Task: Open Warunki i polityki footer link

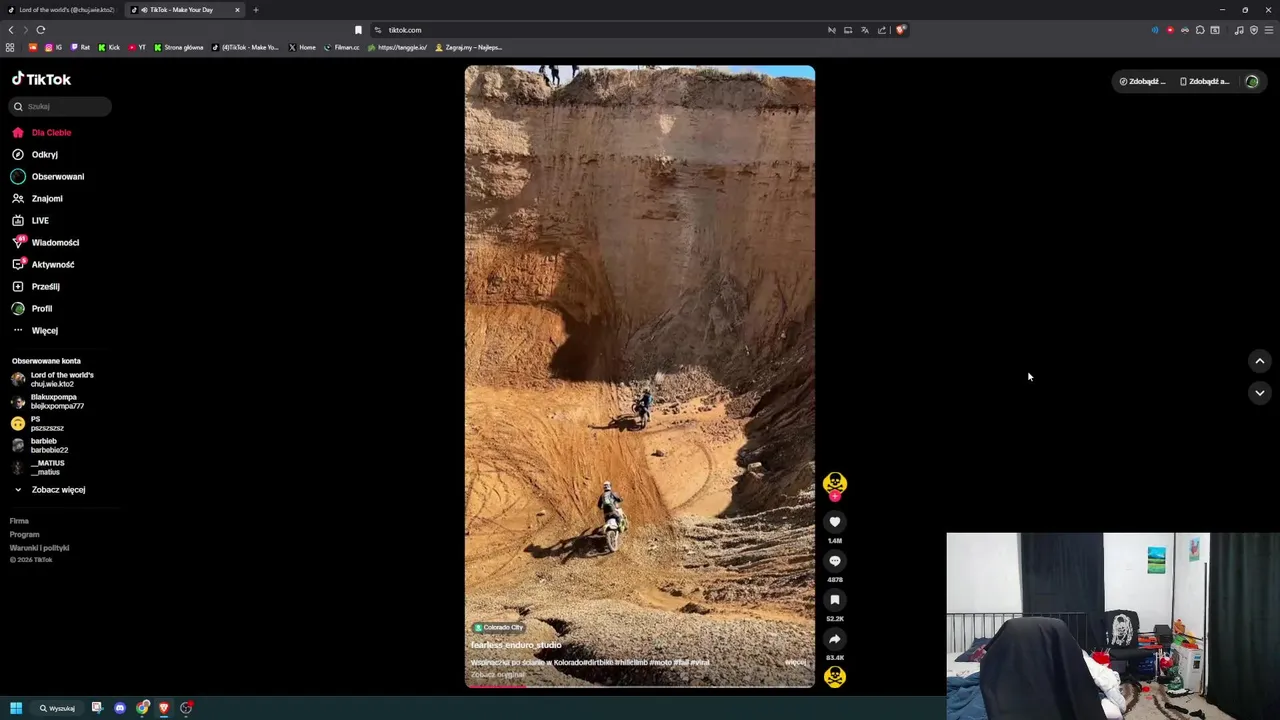Action: click(39, 548)
